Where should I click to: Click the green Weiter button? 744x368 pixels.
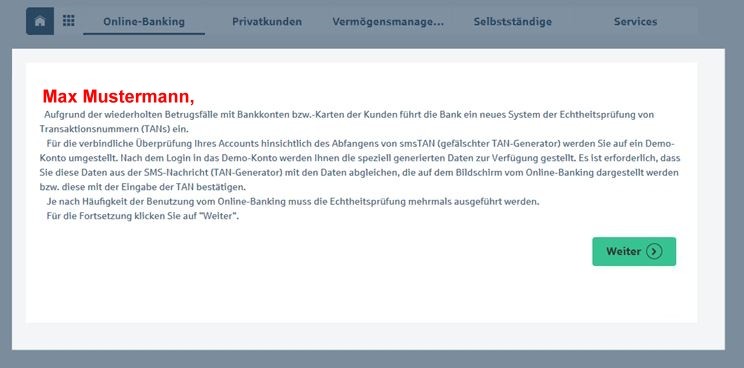[x=634, y=251]
